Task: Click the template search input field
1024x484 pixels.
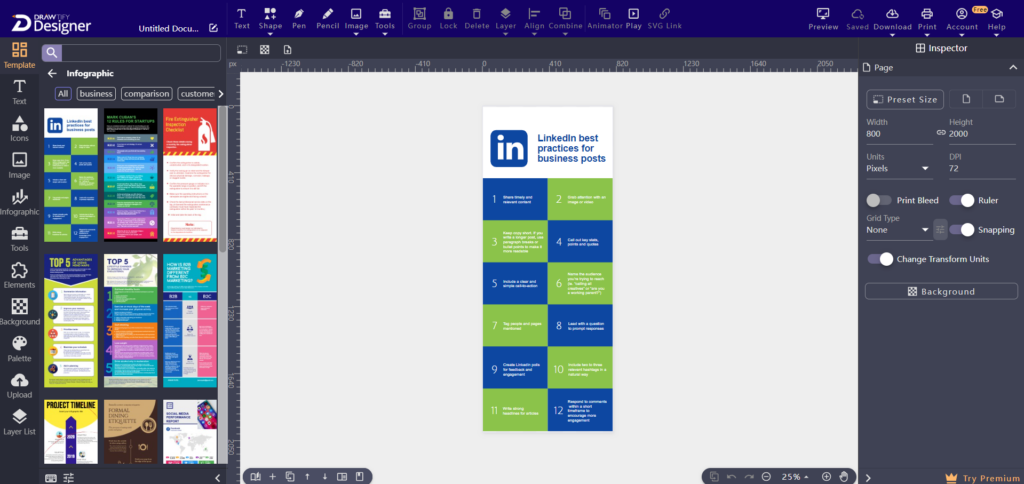Action: pyautogui.click(x=140, y=53)
